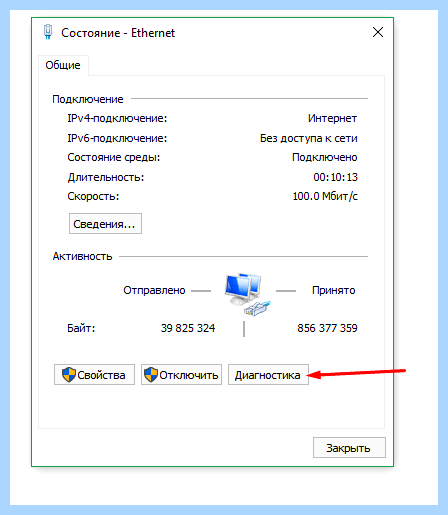448x515 pixels.
Task: Click the Принято label
Action: point(334,290)
